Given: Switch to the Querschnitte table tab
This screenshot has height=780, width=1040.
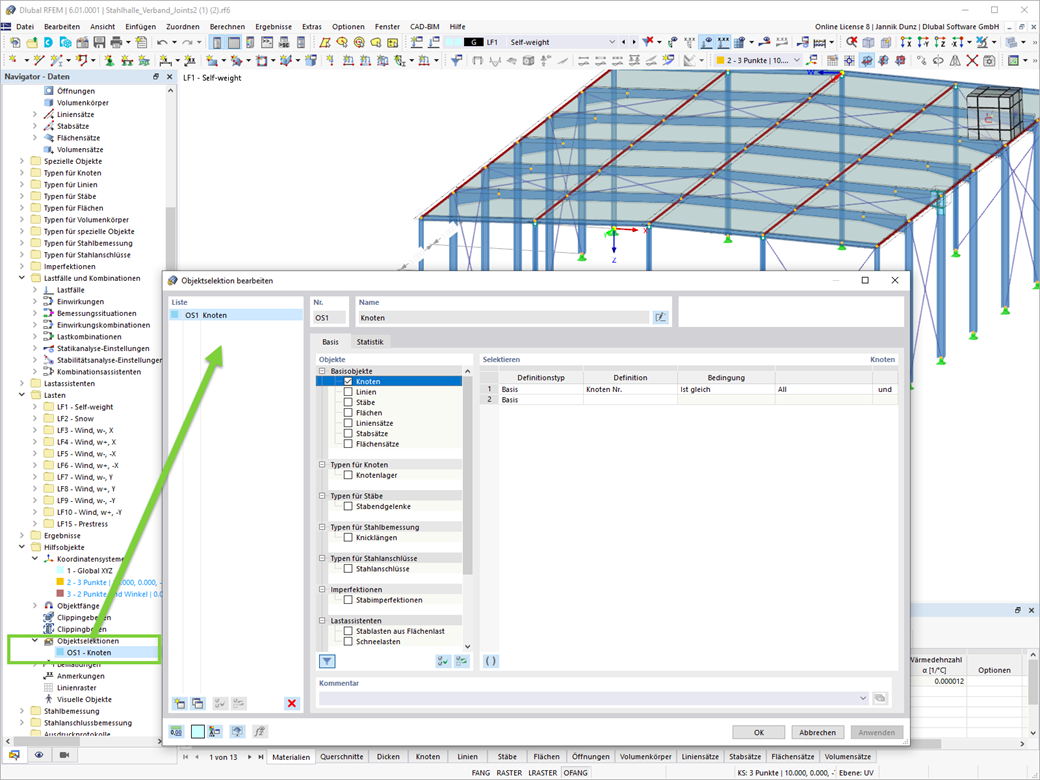Looking at the screenshot, I should point(342,756).
